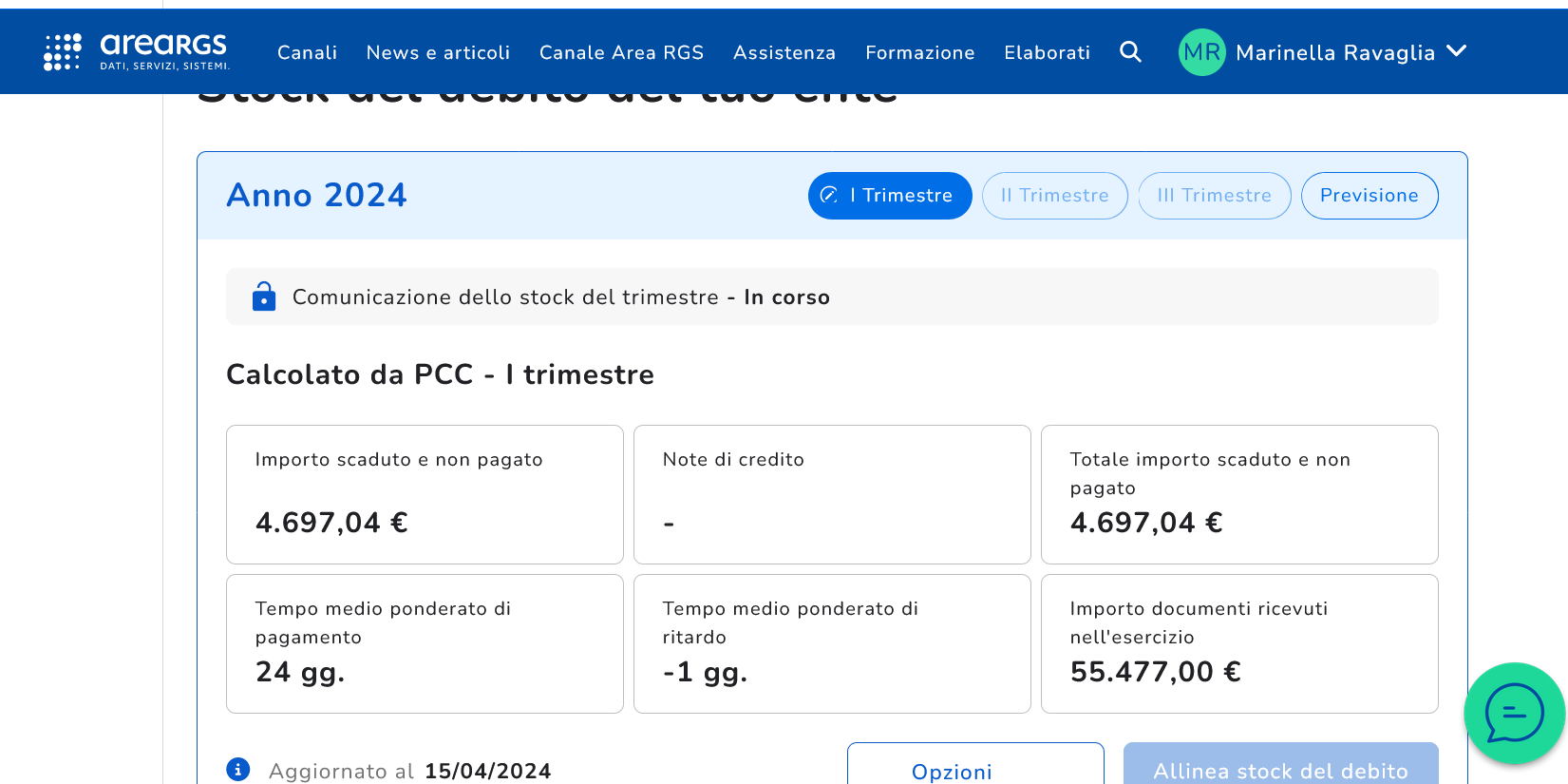
Task: Switch to the II Trimestre tab
Action: coord(1054,196)
